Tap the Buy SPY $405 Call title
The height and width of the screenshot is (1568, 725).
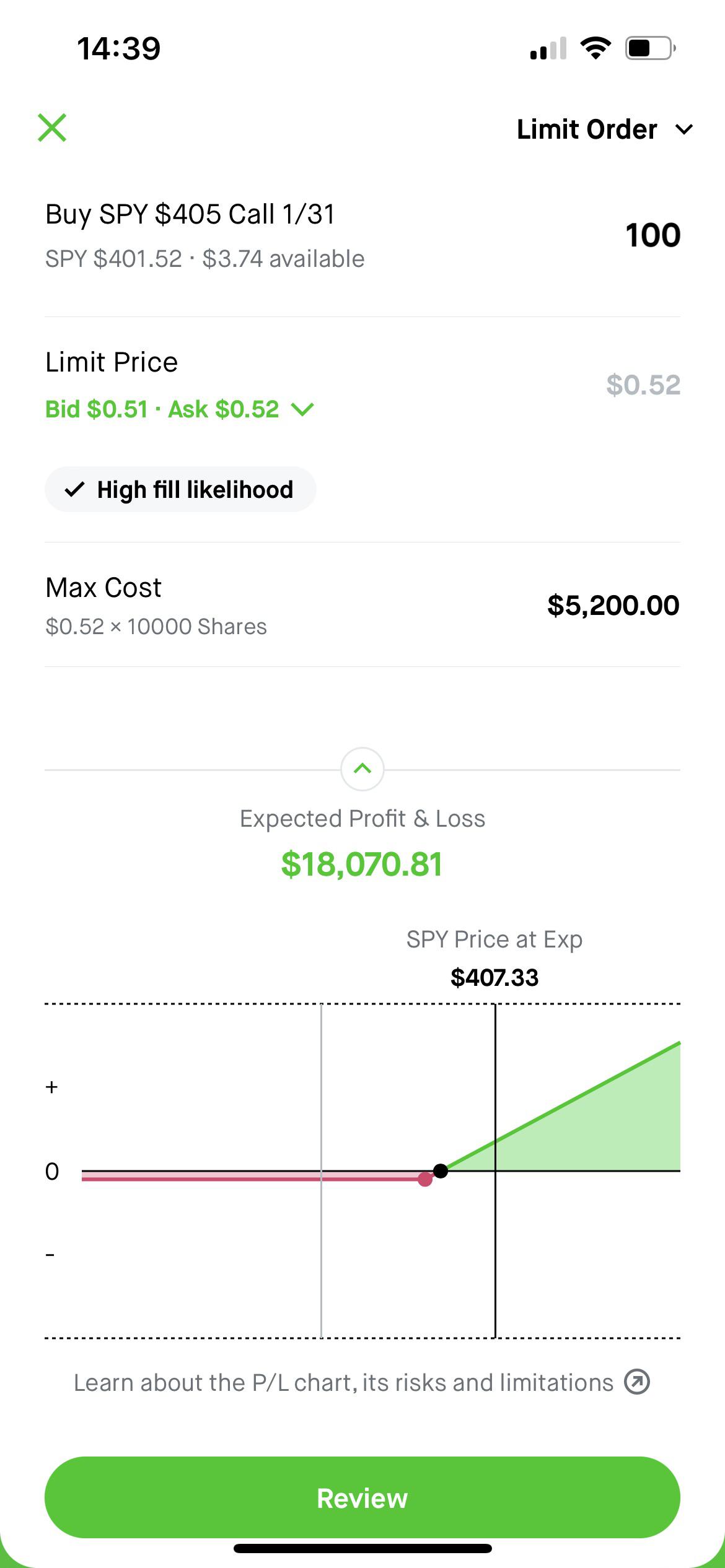click(x=190, y=215)
